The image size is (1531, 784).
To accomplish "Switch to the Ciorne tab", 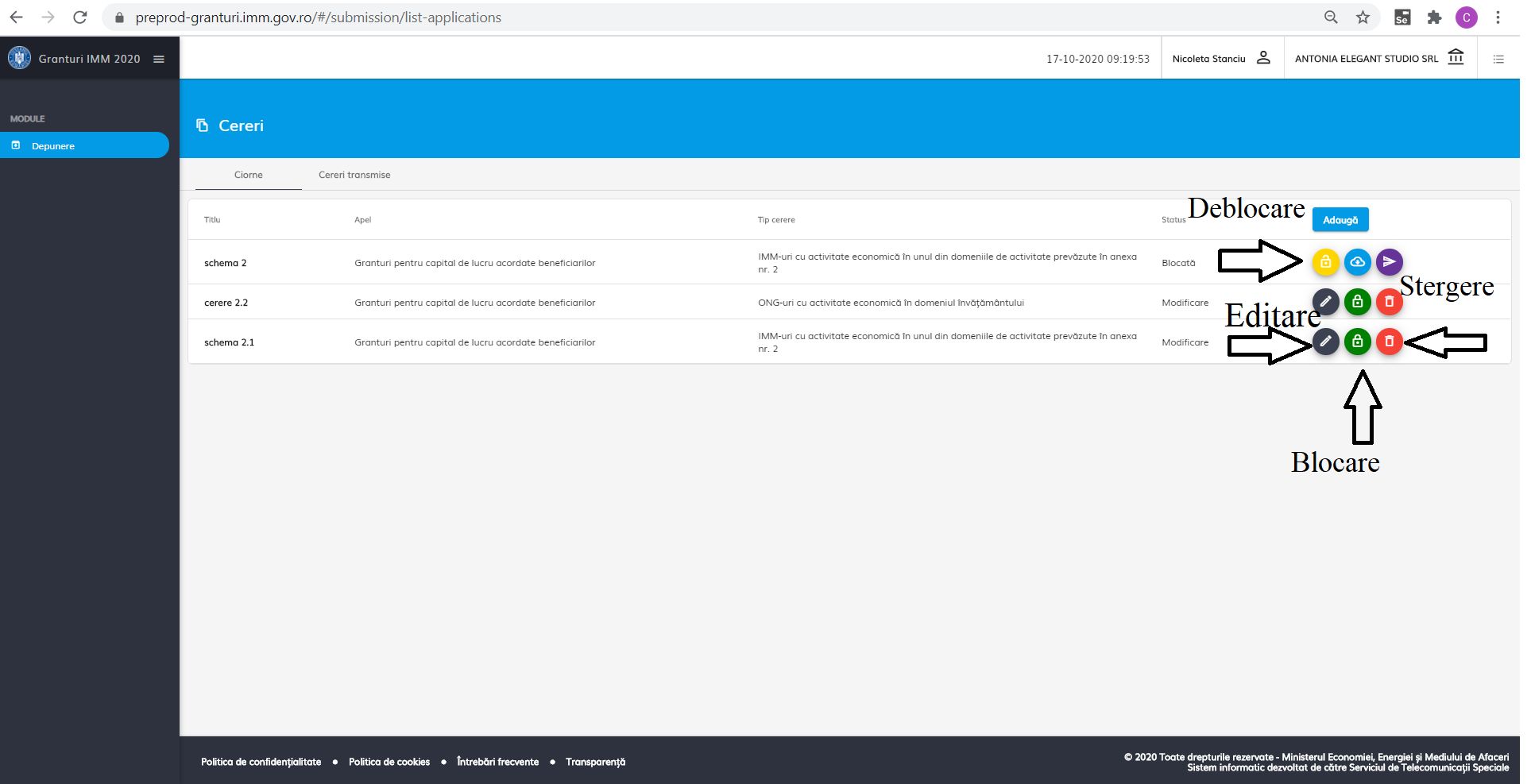I will pyautogui.click(x=248, y=175).
